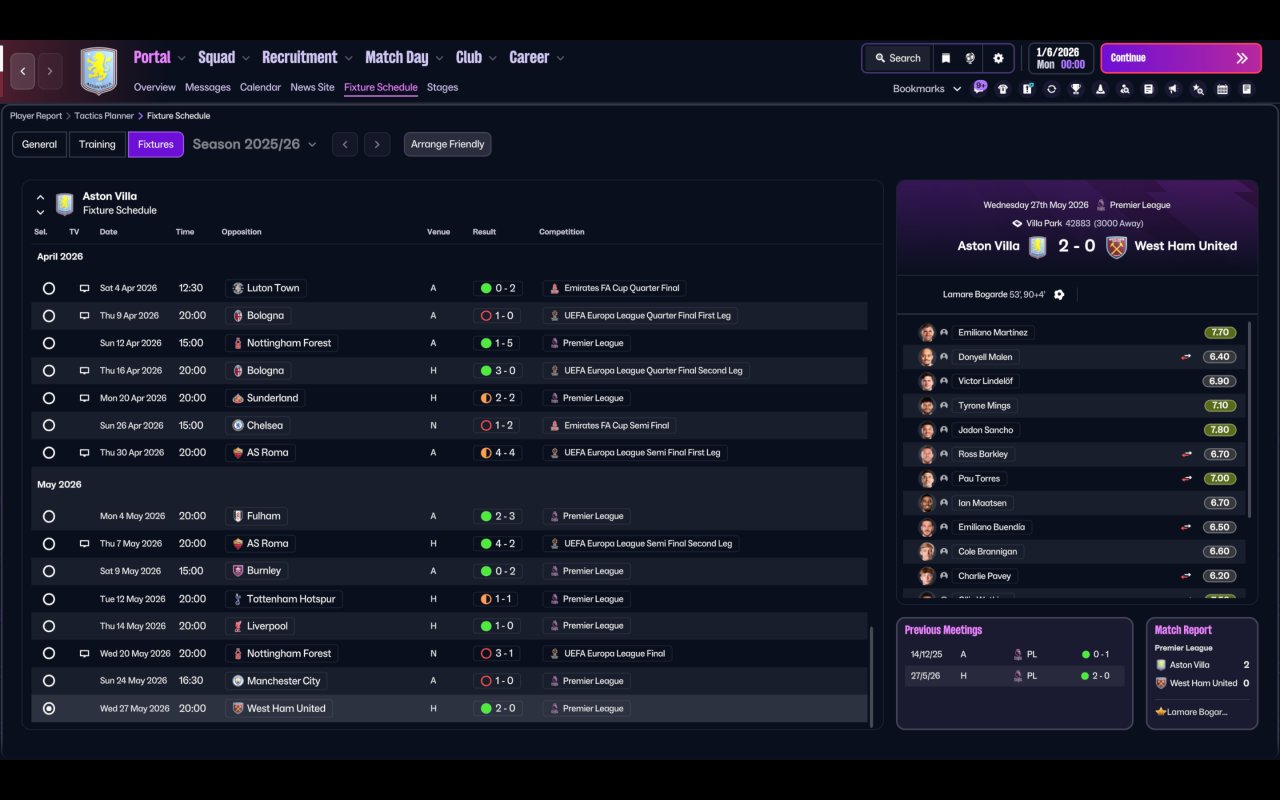The height and width of the screenshot is (800, 1280).
Task: Click the gear icon beside Lamare Bogarde scorers
Action: coord(1059,295)
